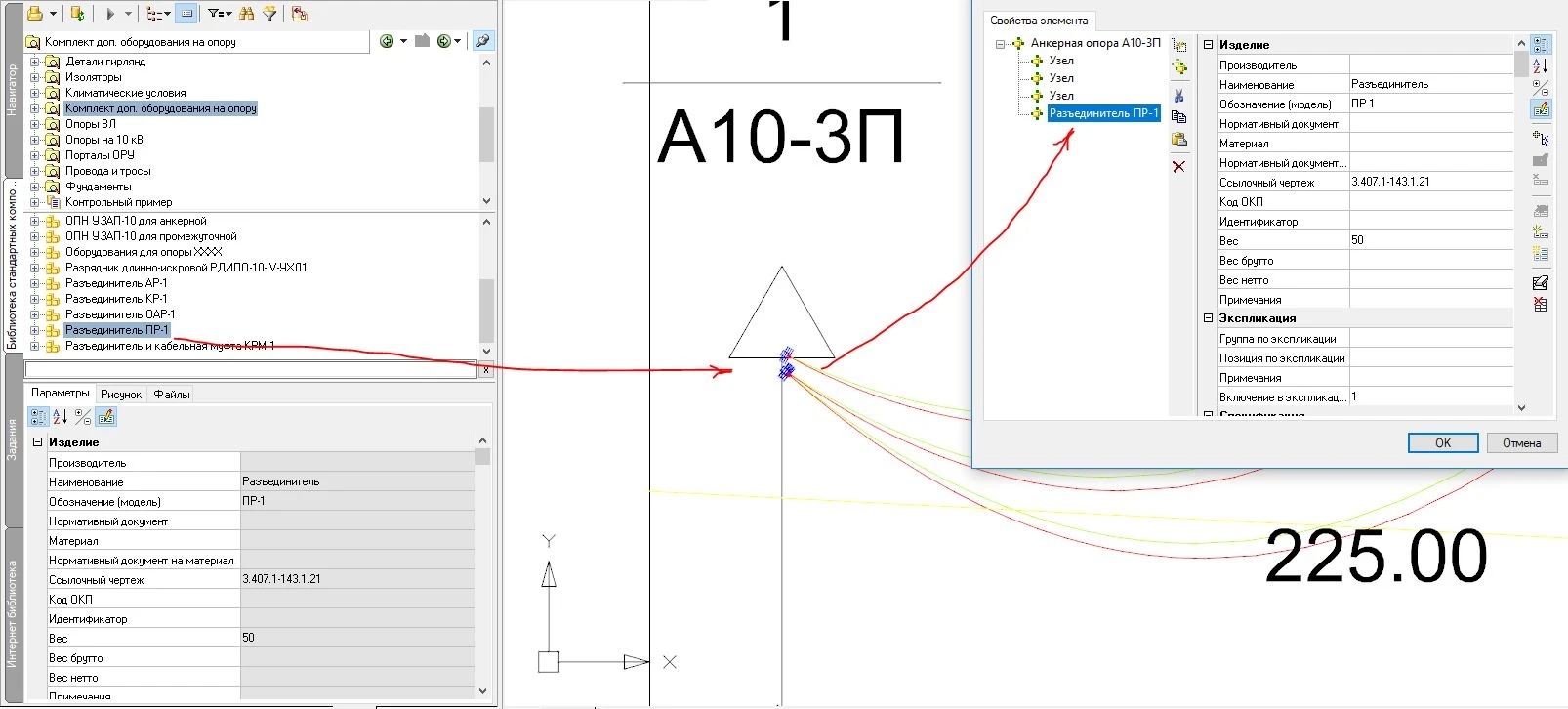Click the green back navigation arrow

[x=388, y=41]
